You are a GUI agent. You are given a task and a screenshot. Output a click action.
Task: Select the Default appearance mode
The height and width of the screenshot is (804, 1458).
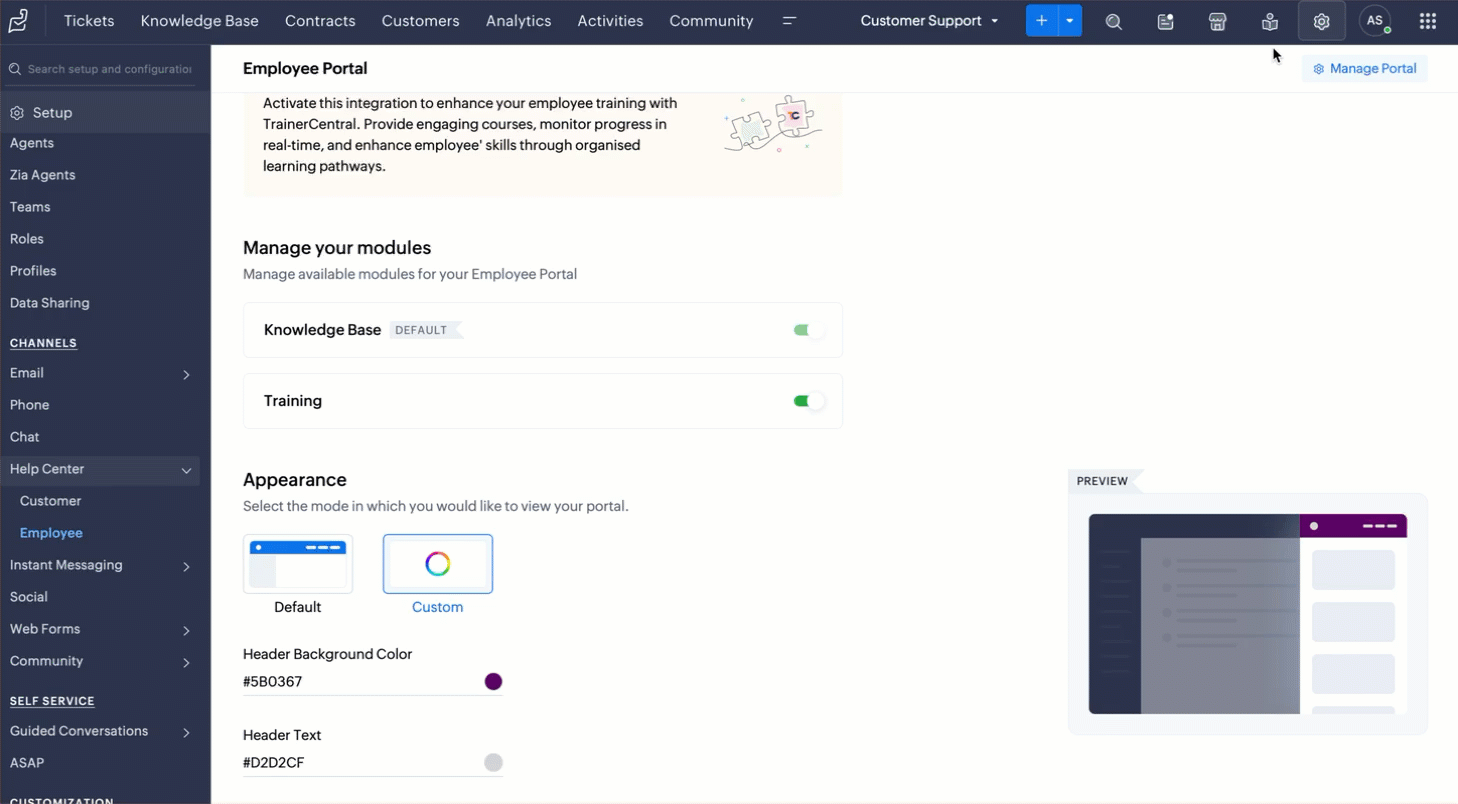[x=298, y=564]
